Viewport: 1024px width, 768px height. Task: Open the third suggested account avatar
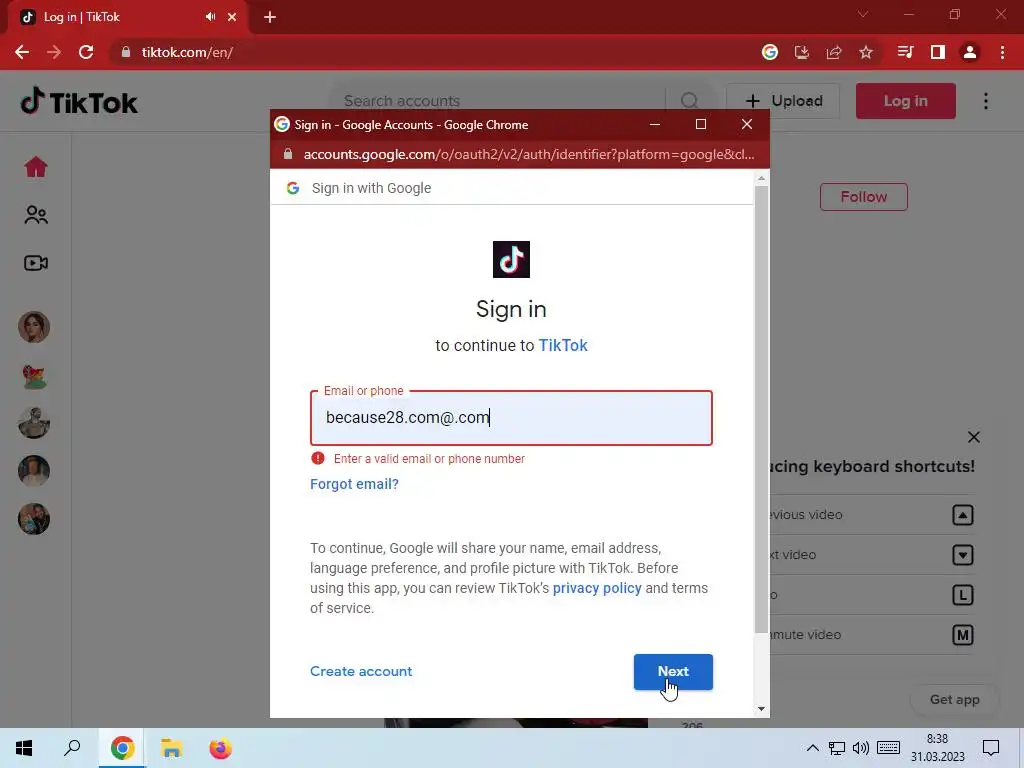click(34, 423)
